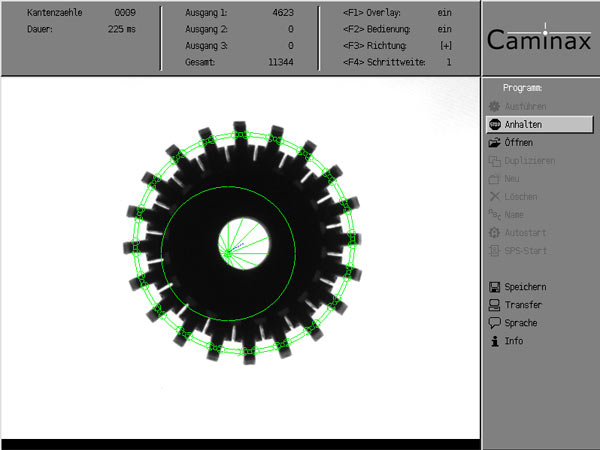
Task: Click the greyed Ausführen gear icon
Action: click(494, 106)
